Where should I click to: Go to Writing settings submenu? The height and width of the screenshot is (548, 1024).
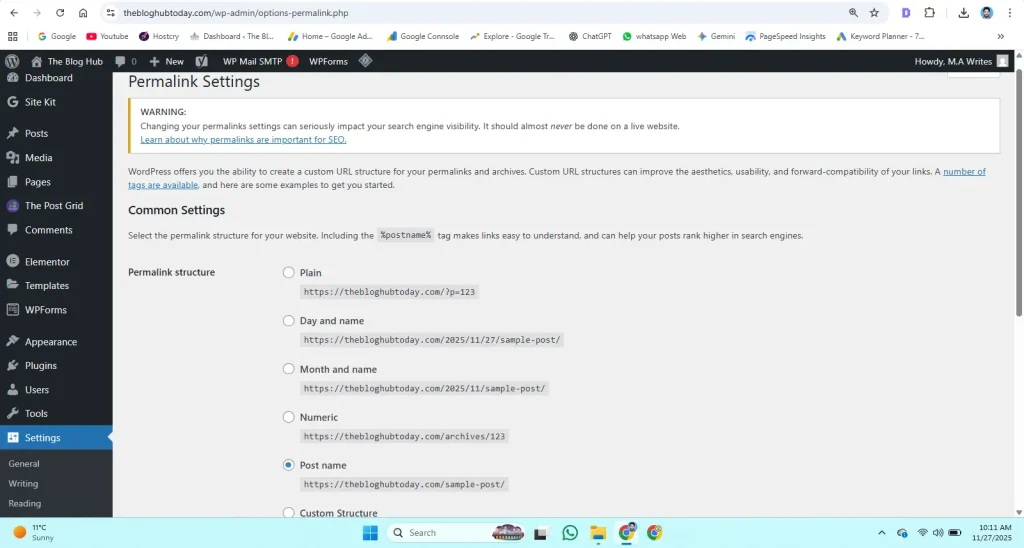24,484
